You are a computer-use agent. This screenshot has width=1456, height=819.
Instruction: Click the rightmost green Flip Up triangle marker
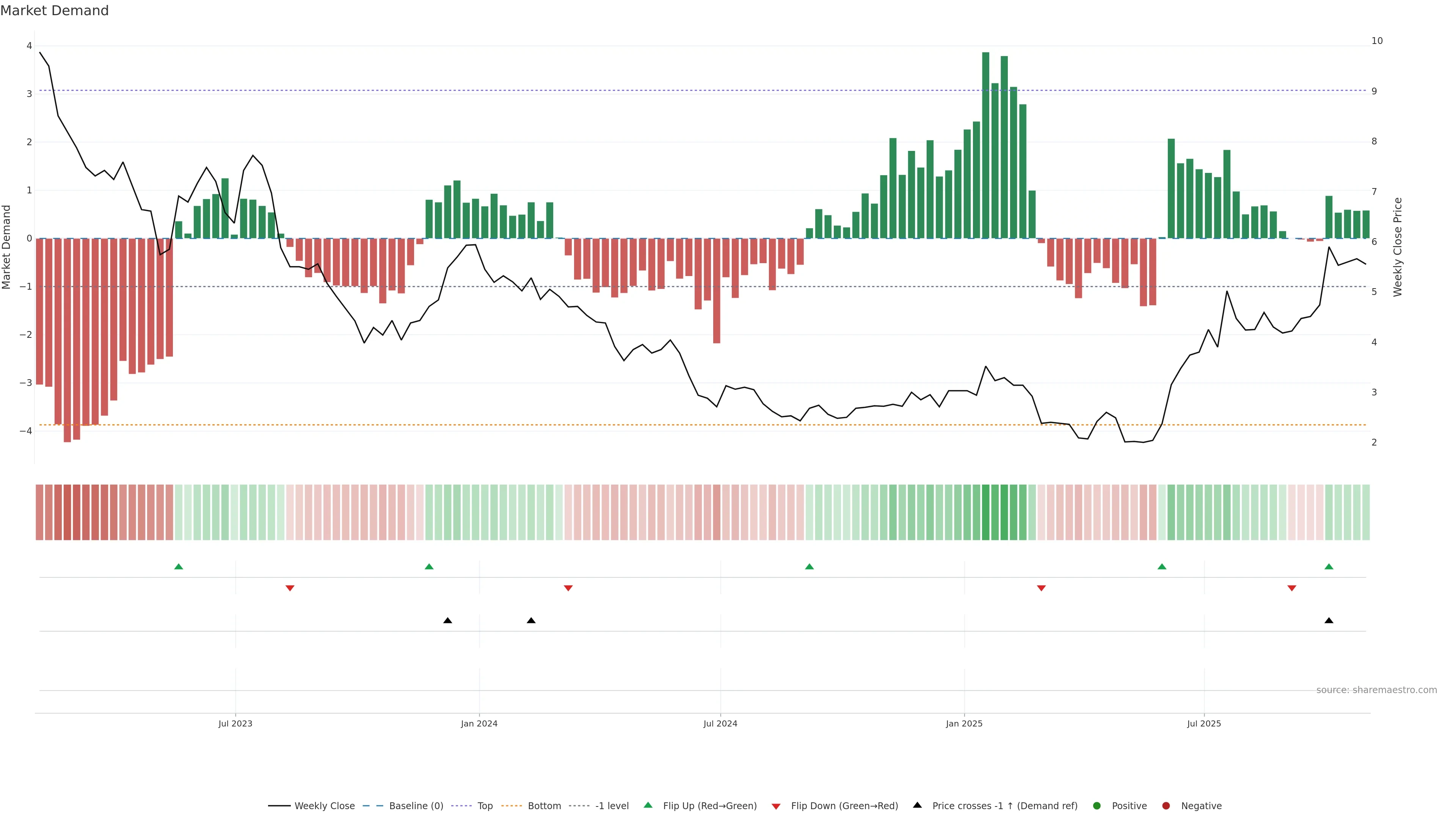tap(1329, 566)
